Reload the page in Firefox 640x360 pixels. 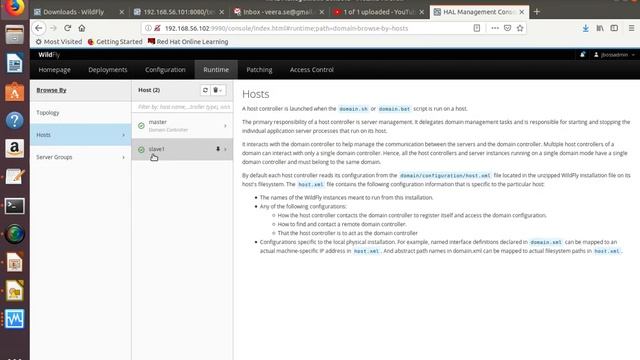pos(67,28)
